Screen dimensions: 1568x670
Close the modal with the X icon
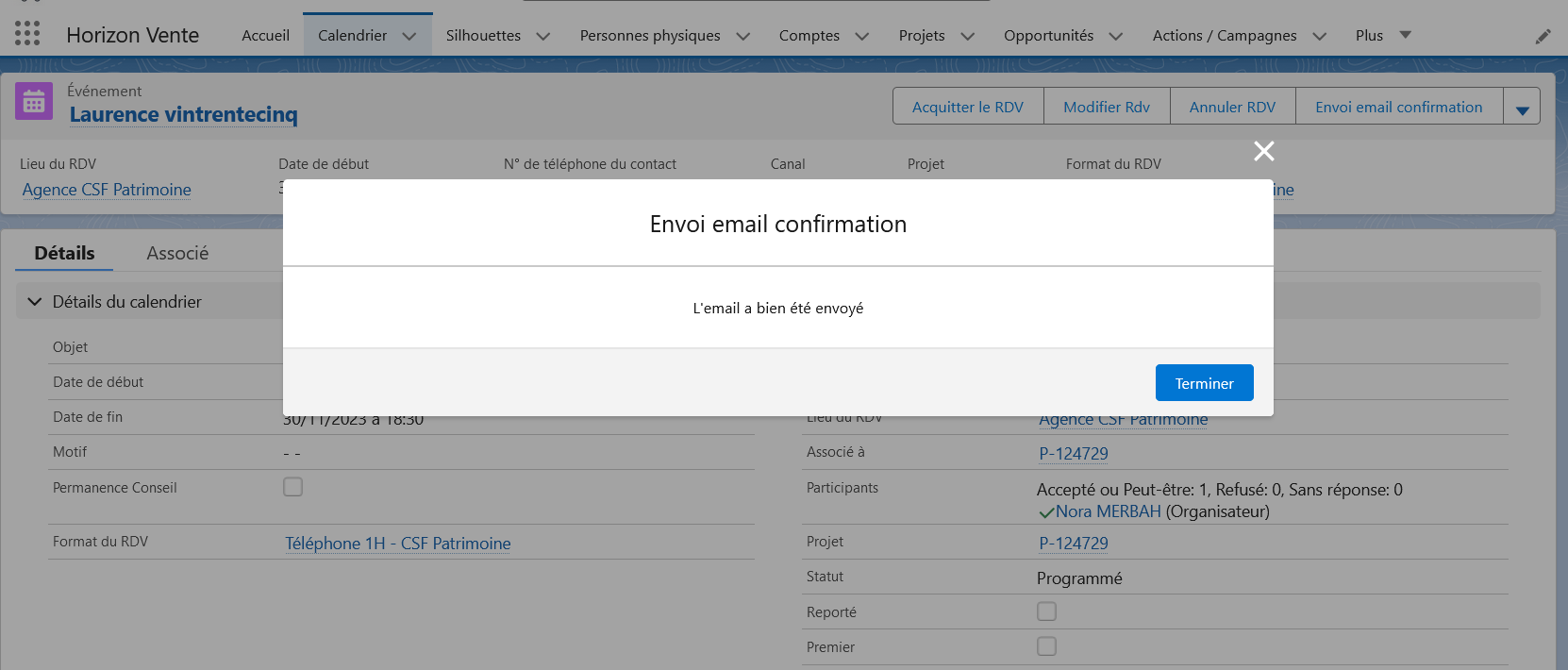(x=1263, y=151)
